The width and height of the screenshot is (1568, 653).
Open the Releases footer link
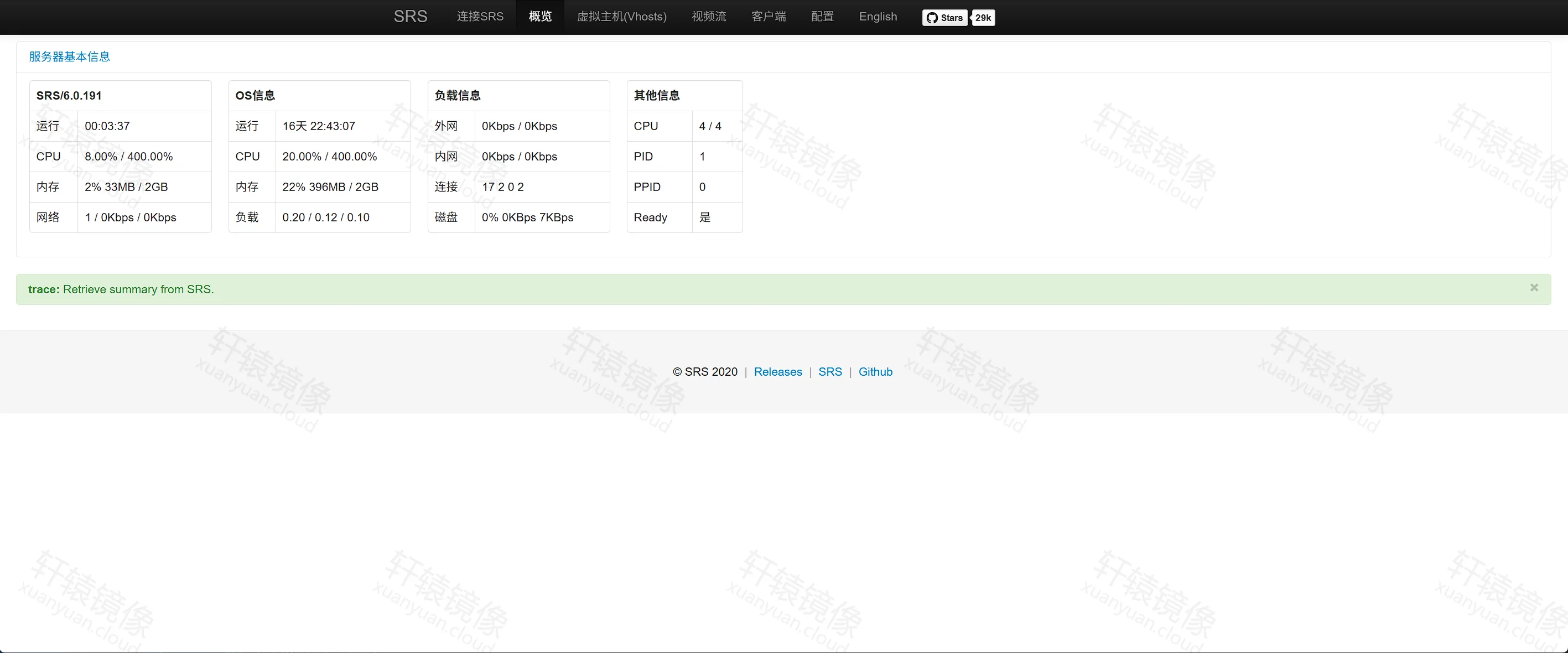tap(778, 372)
